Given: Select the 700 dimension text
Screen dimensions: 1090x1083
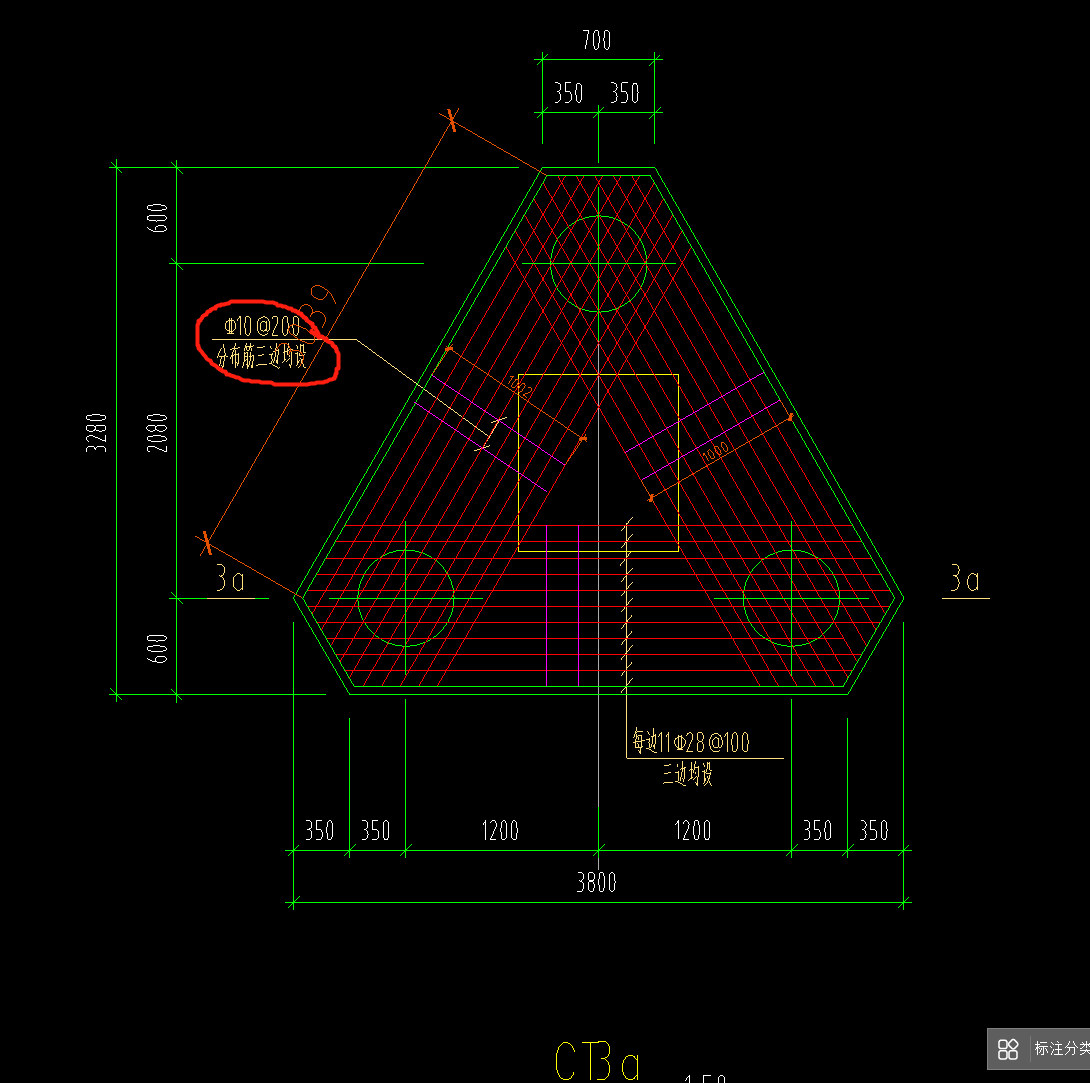Looking at the screenshot, I should [x=596, y=40].
